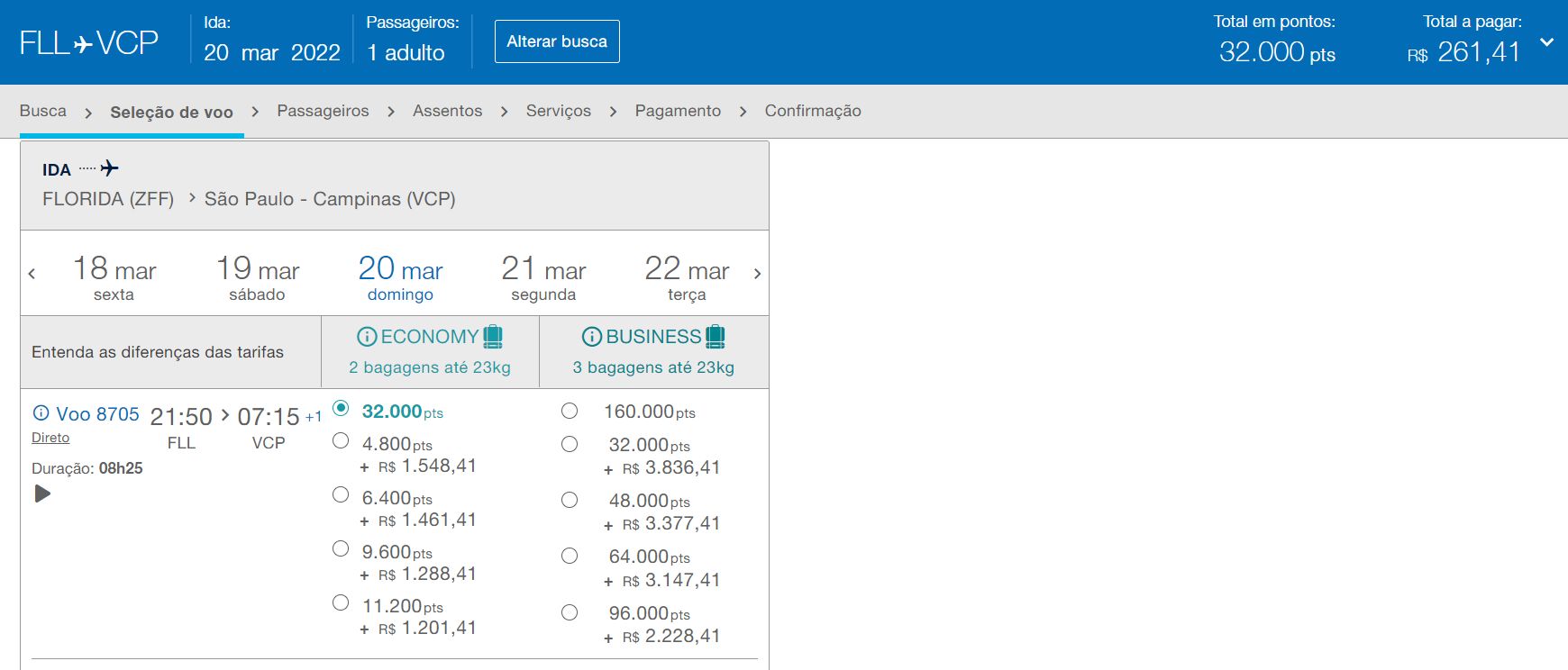Go back to the Busca step
The width and height of the screenshot is (1568, 670).
pos(43,111)
